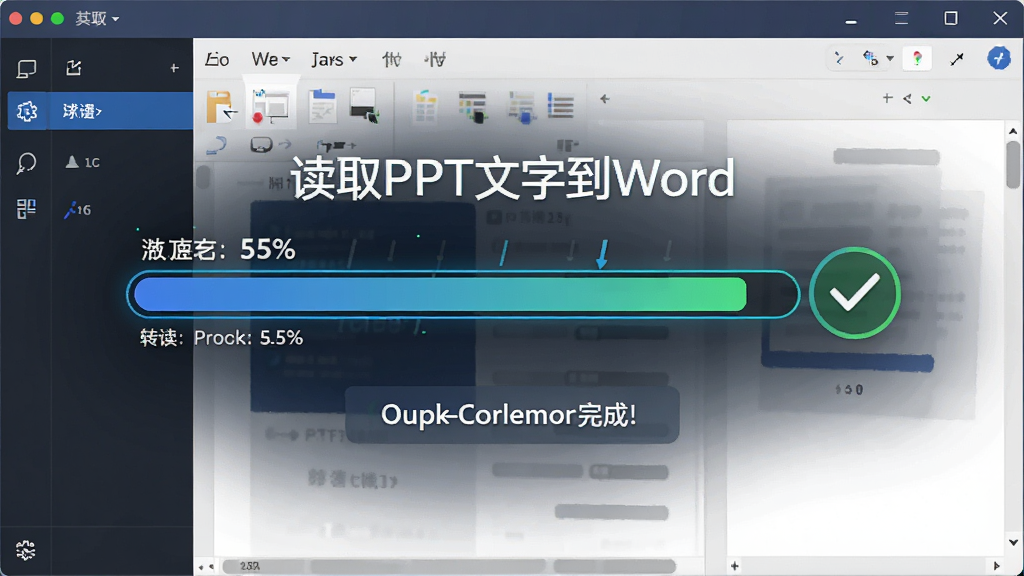Click the curved undo arrow icon
Screen dimensions: 1024x576
(x=216, y=145)
